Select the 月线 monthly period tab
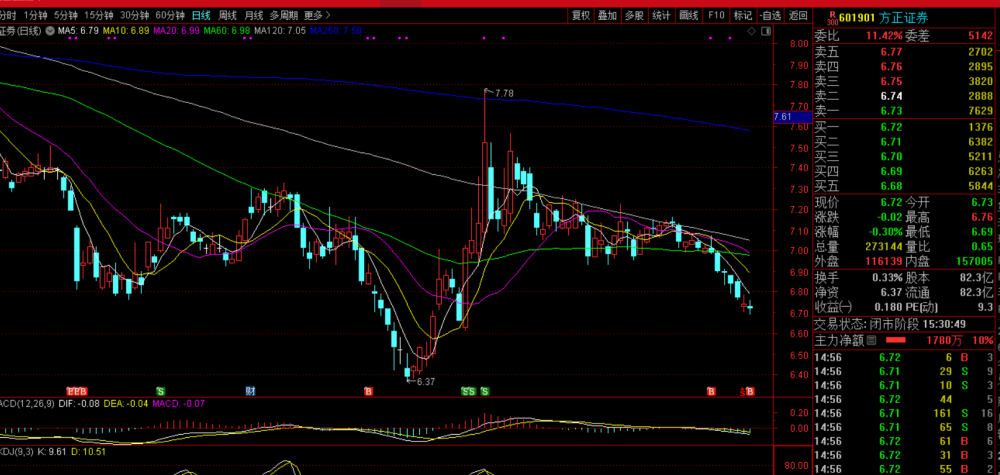Screen dimensions: 1000x475 [254, 15]
